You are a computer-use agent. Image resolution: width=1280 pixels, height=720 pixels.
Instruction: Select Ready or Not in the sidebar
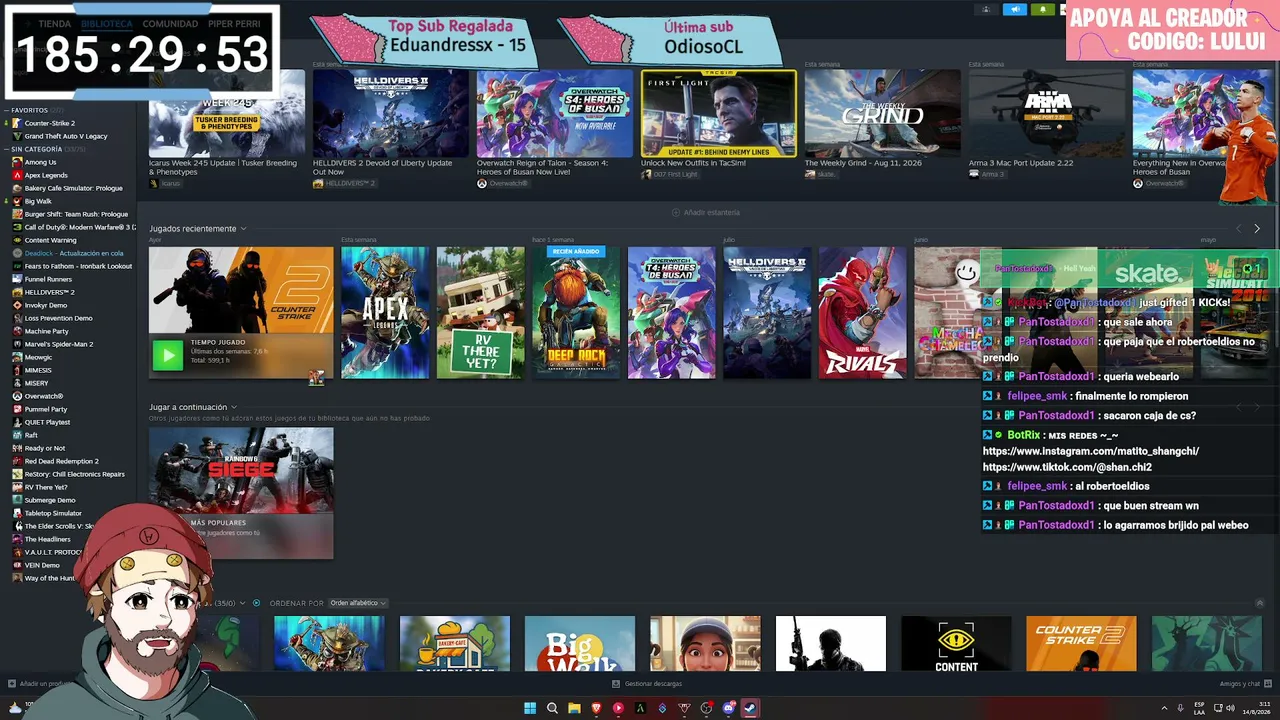(x=45, y=448)
